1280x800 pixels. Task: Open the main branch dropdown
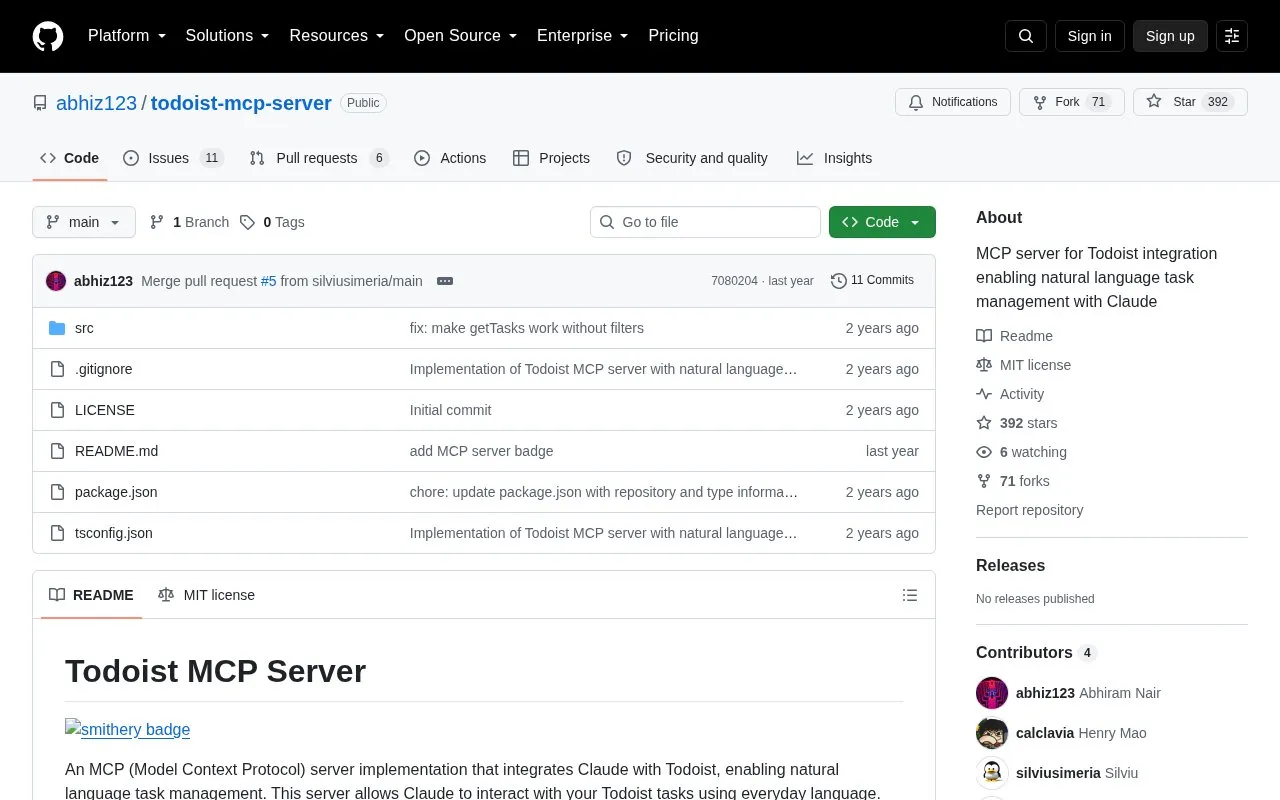click(x=84, y=222)
